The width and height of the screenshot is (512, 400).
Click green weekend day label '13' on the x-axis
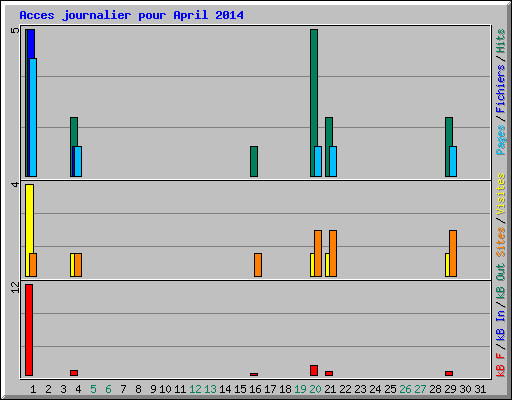pyautogui.click(x=210, y=389)
